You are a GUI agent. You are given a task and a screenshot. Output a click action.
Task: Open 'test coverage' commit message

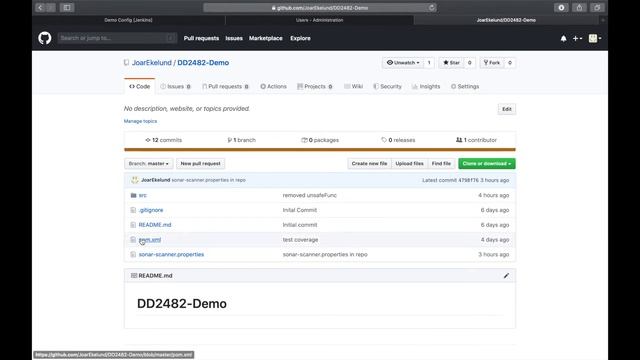[300, 240]
